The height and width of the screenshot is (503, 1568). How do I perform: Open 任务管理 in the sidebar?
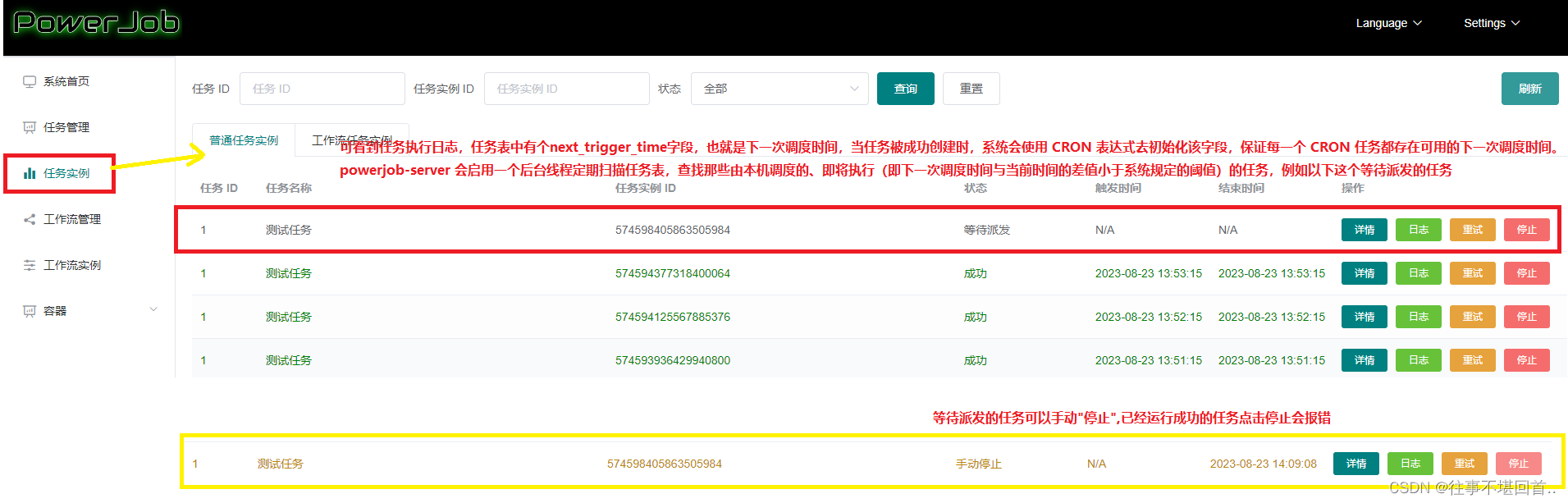(66, 127)
